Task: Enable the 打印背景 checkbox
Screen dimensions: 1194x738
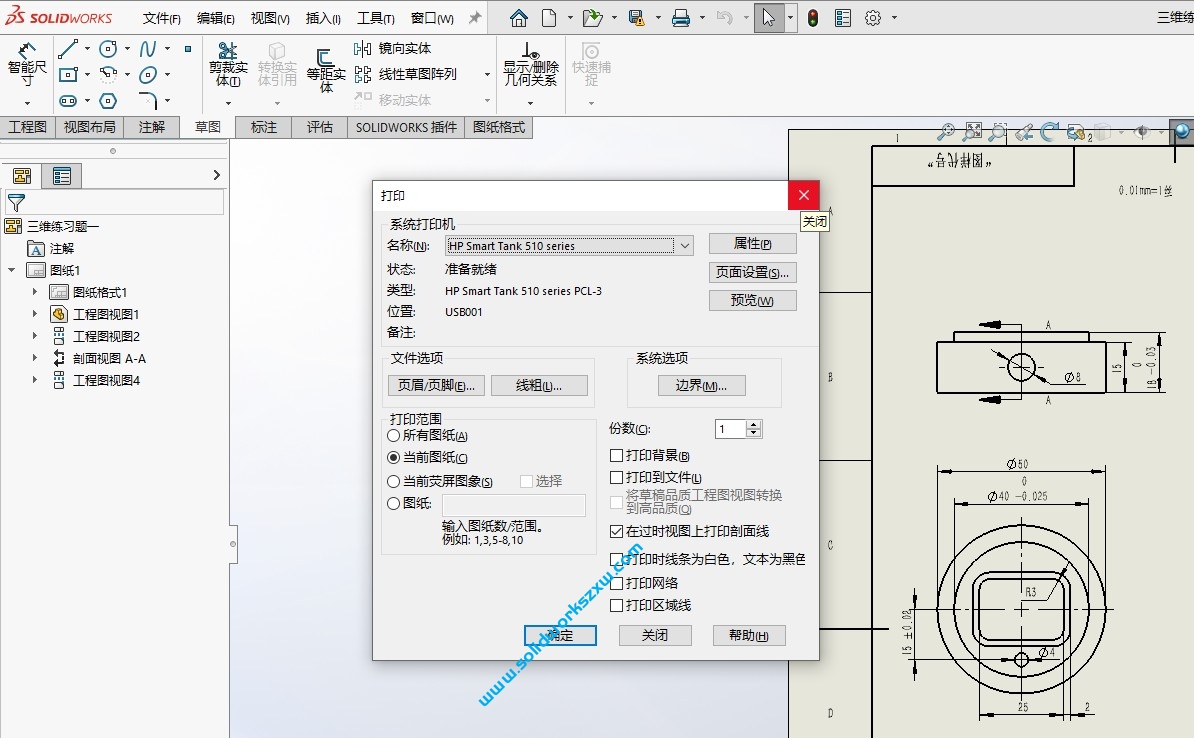Action: (617, 455)
